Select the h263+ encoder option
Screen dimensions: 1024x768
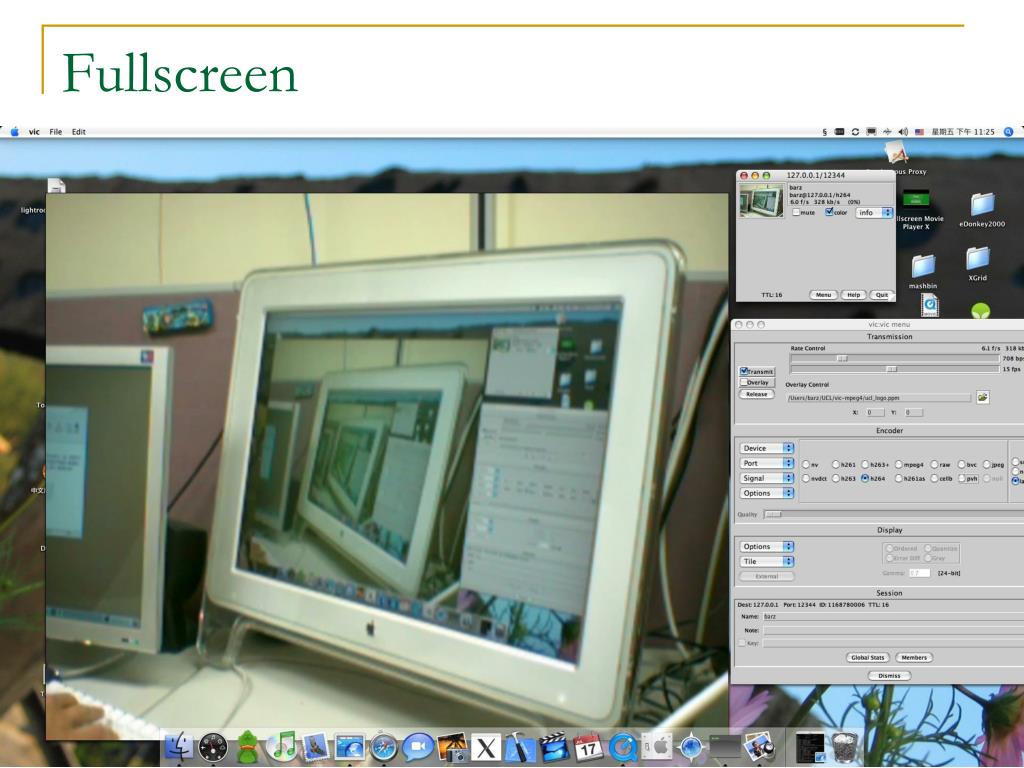pyautogui.click(x=865, y=464)
